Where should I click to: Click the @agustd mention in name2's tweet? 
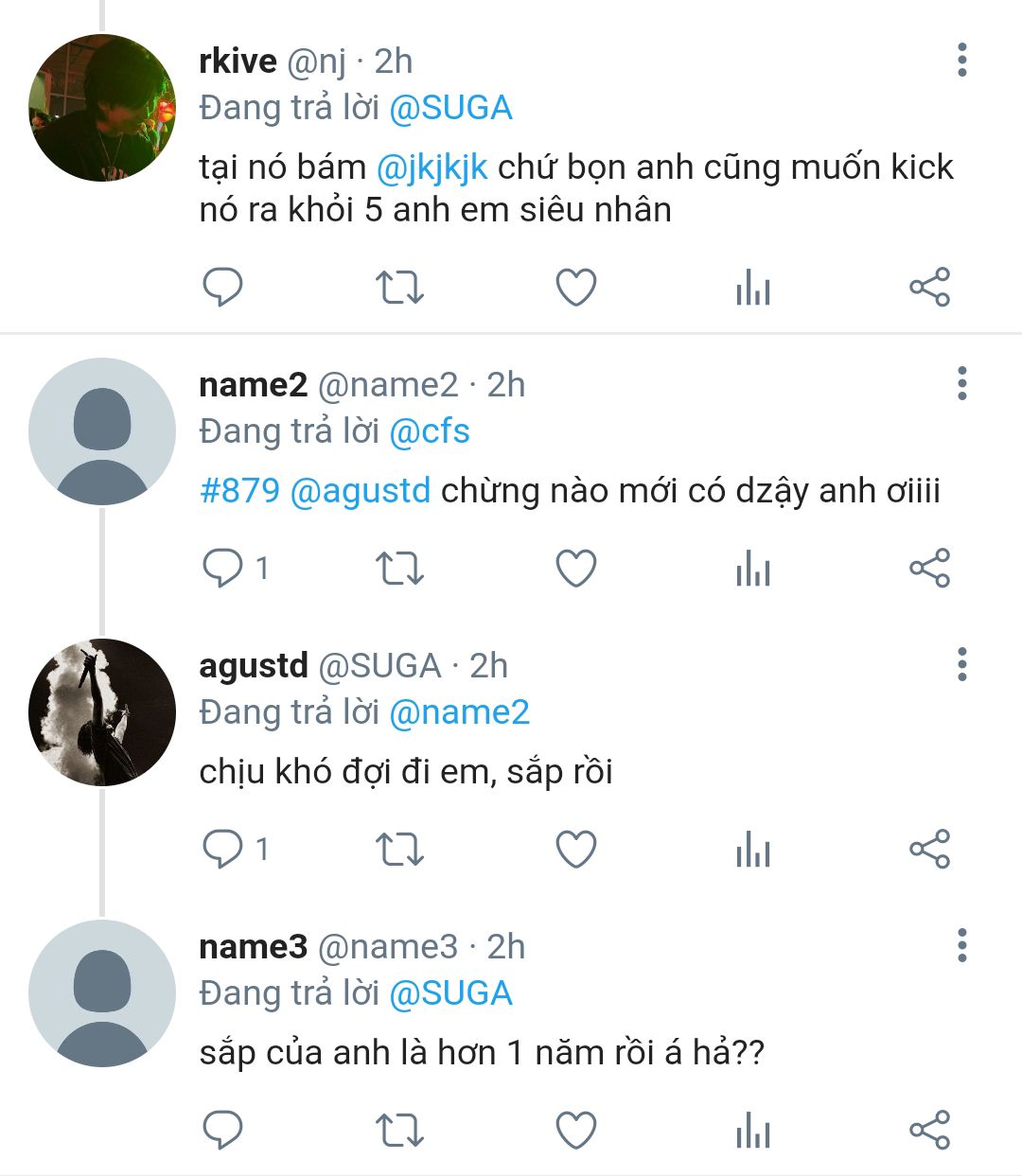tap(361, 490)
